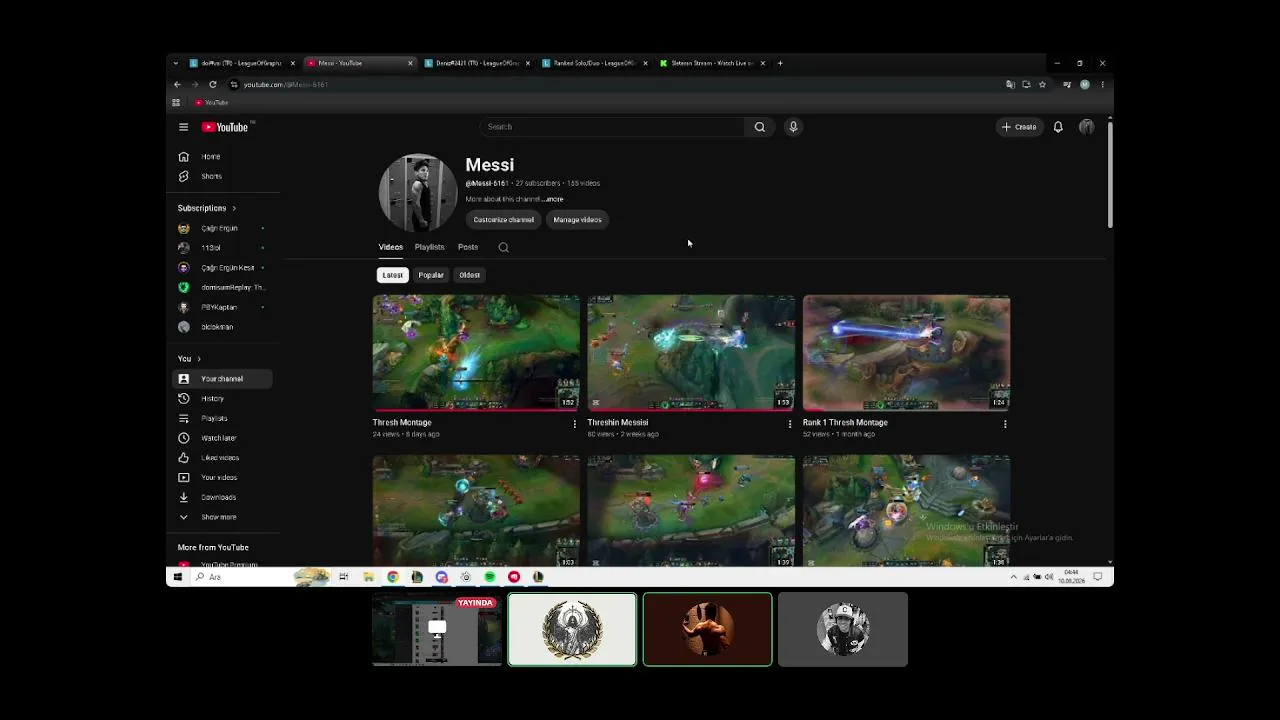Click the YouTube search input field
The width and height of the screenshot is (1280, 720).
(x=611, y=127)
